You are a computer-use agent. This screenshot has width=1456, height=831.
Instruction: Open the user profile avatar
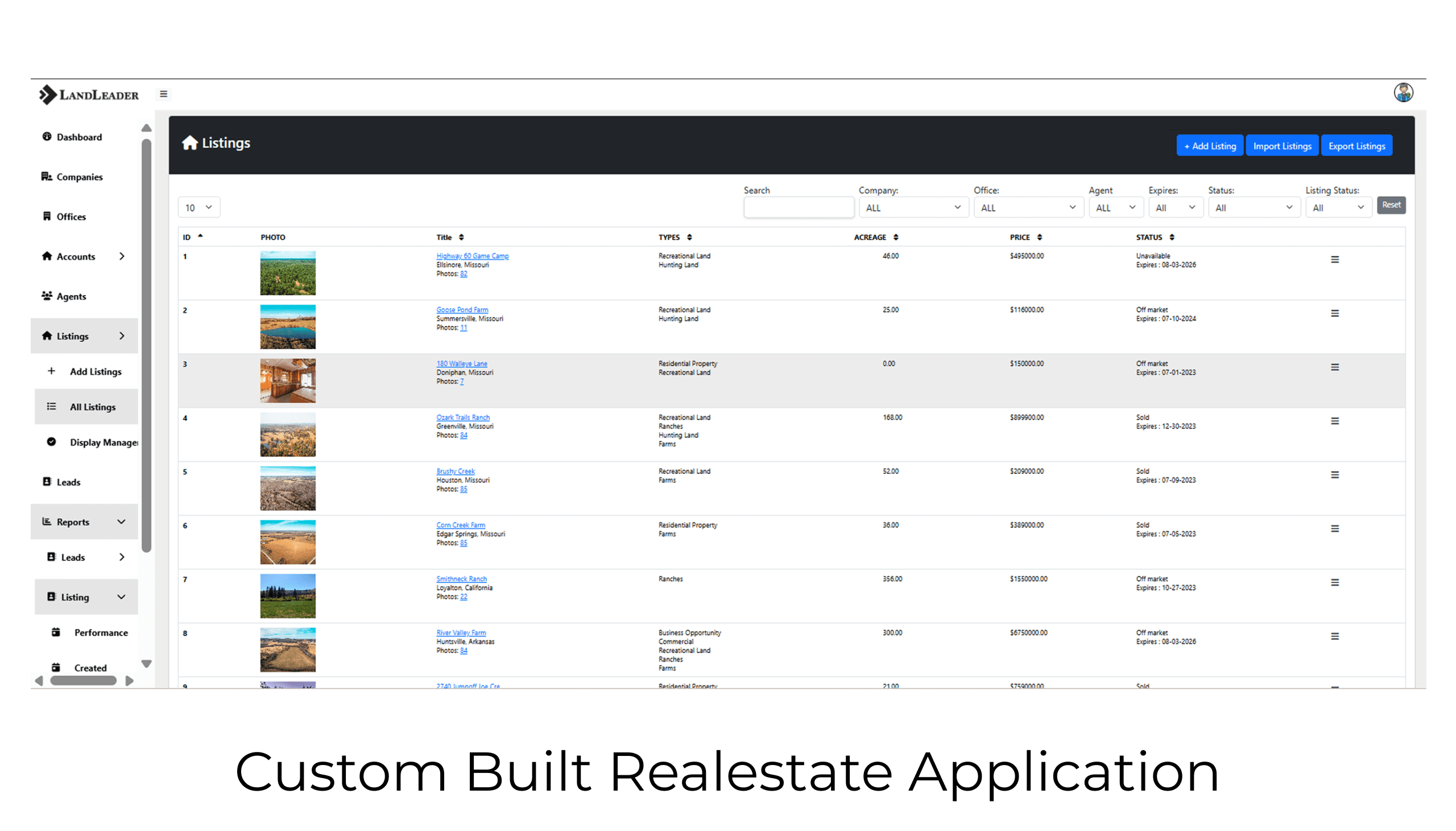(1403, 93)
